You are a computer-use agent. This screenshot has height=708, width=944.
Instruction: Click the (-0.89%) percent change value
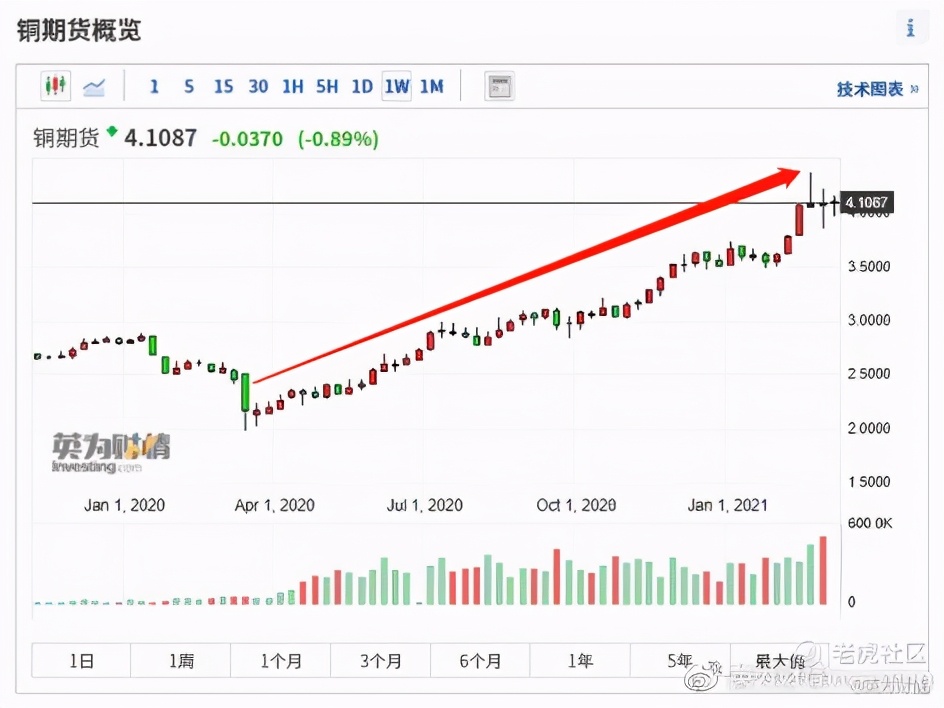(x=338, y=139)
